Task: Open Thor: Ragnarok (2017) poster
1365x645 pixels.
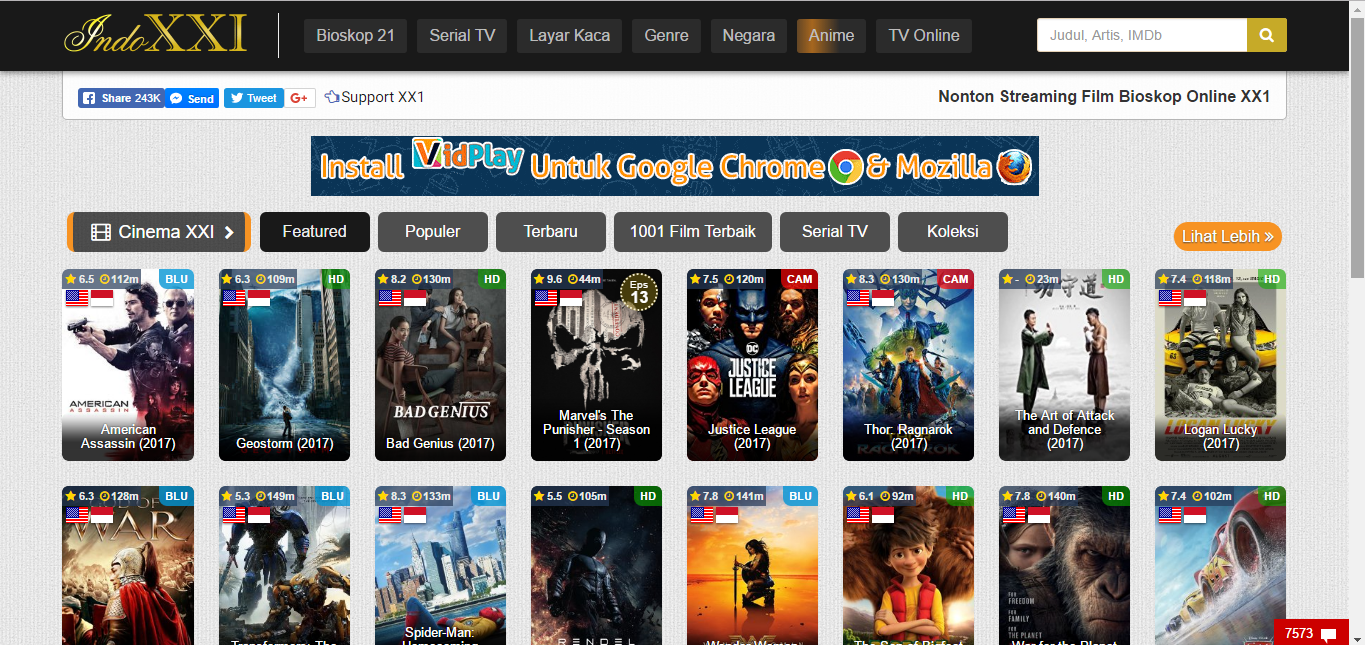Action: [x=908, y=365]
